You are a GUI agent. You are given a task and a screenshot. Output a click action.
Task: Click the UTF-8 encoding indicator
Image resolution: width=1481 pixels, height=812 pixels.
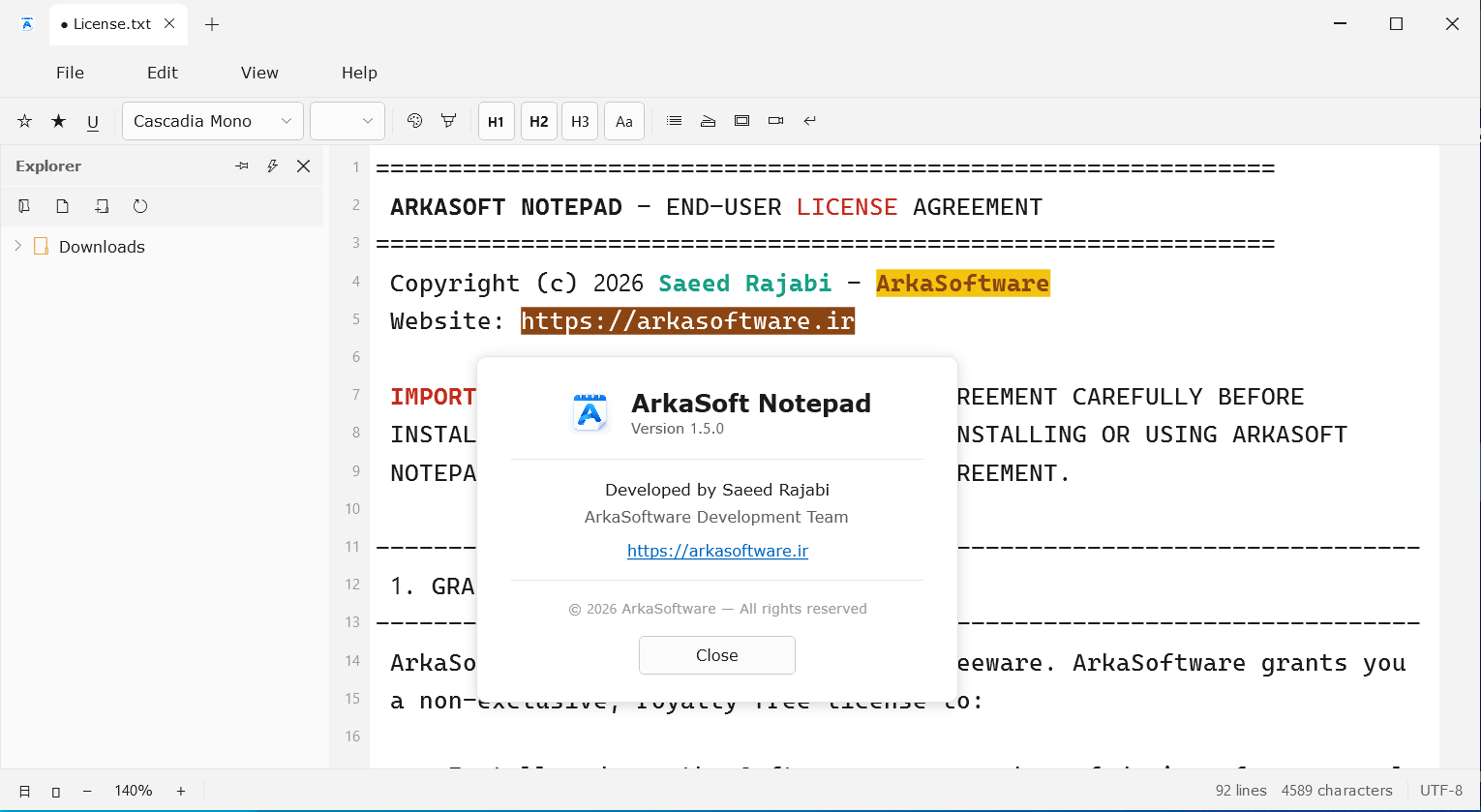1441,791
